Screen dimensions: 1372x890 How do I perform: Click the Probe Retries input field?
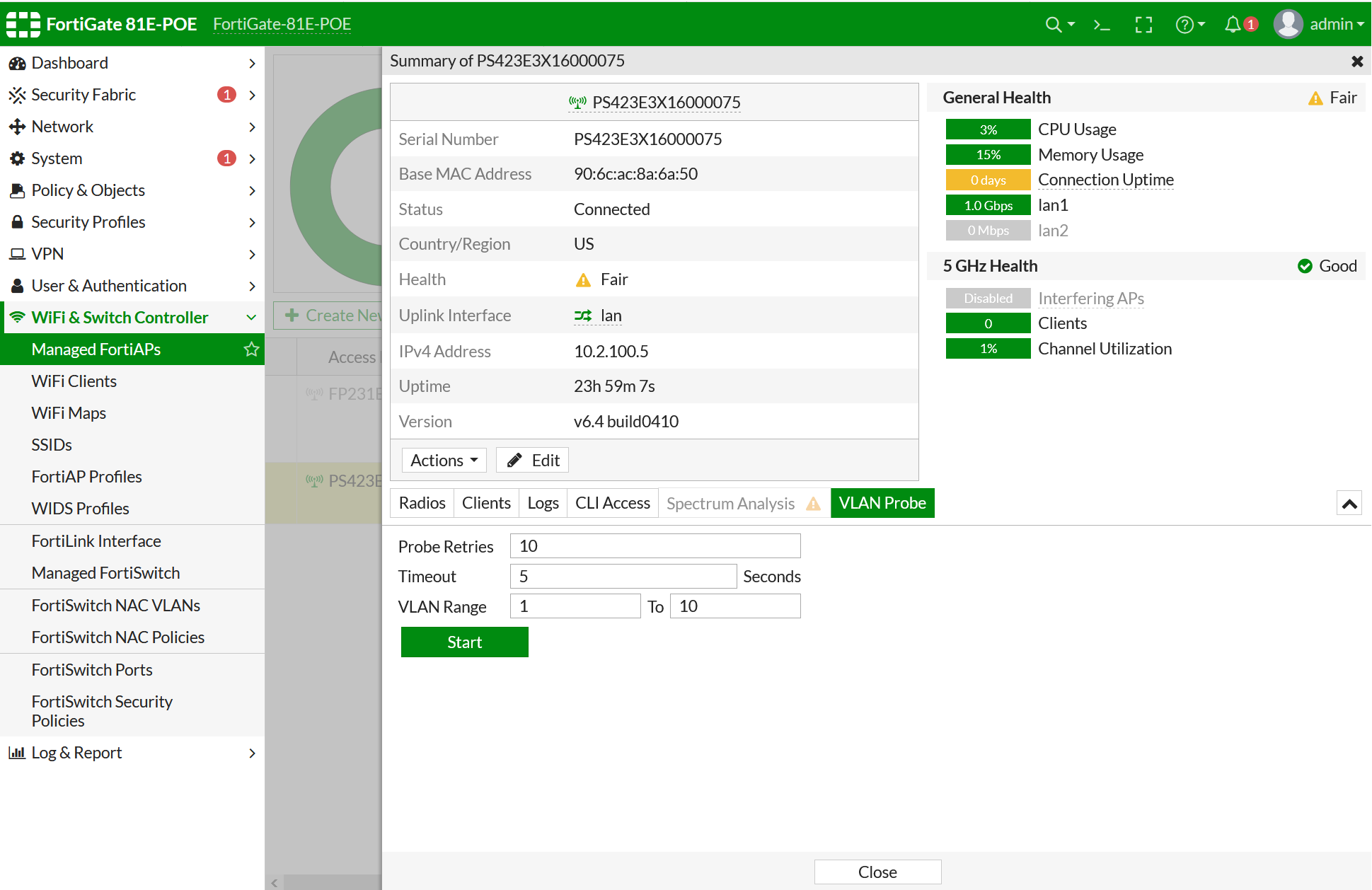tap(655, 546)
